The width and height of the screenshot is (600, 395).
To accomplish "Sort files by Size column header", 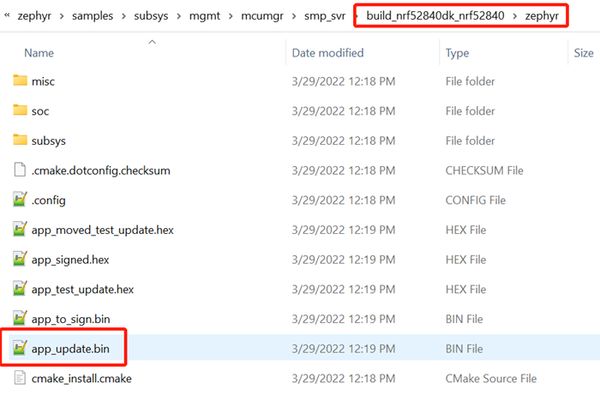I will coord(584,53).
